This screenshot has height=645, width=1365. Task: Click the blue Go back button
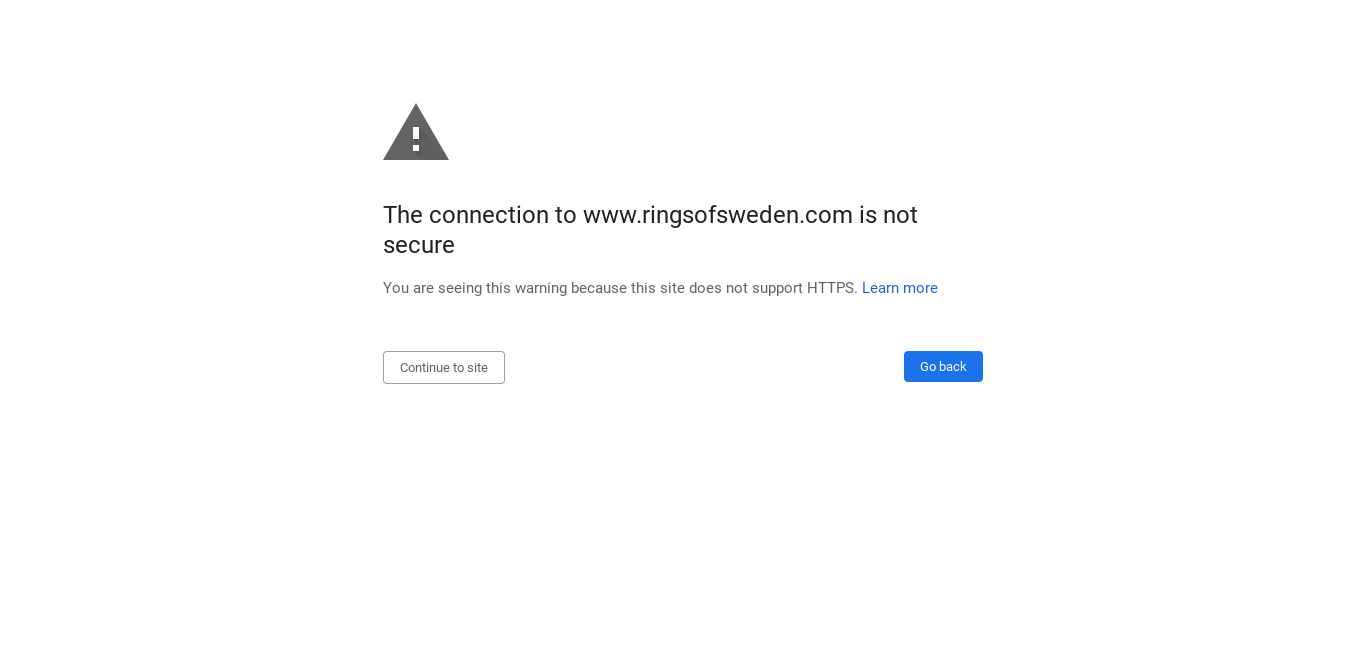coord(943,366)
